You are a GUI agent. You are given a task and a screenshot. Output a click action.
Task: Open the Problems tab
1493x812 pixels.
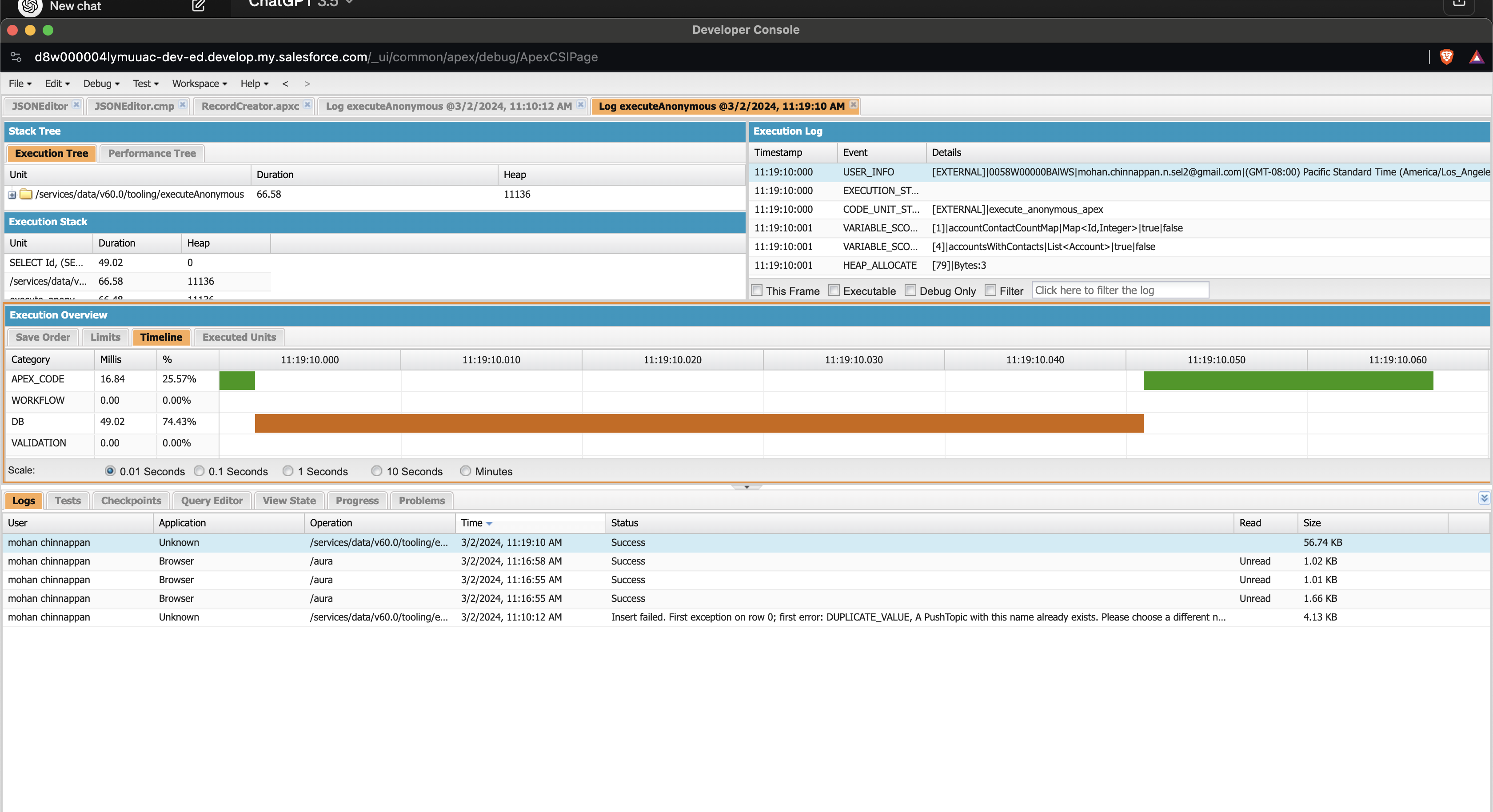(x=421, y=501)
